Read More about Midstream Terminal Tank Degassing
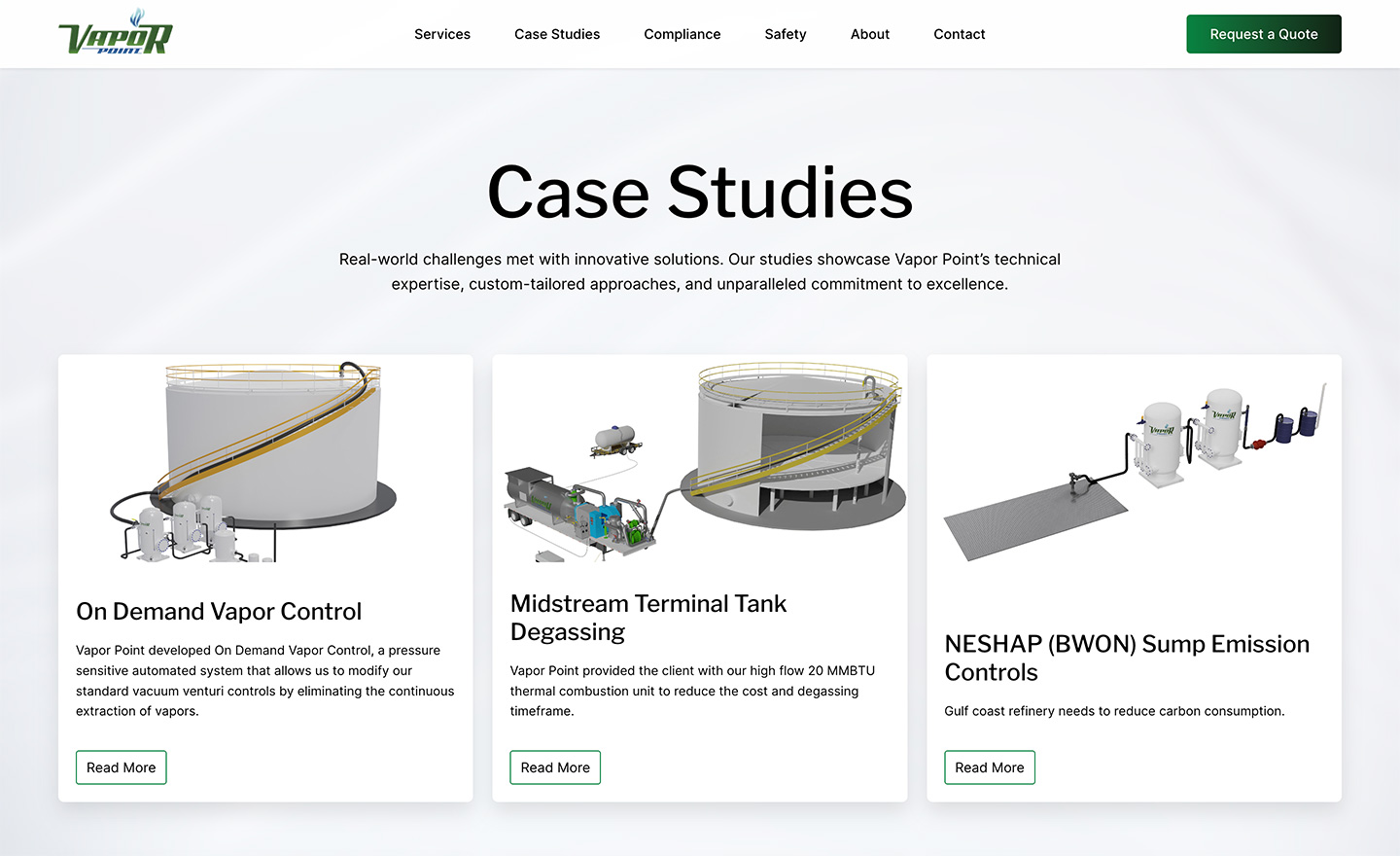 click(555, 767)
